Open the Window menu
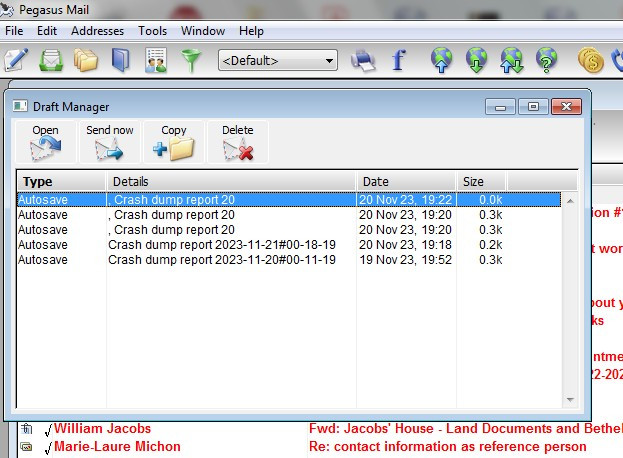Screen dimensions: 623x458 (x=202, y=31)
